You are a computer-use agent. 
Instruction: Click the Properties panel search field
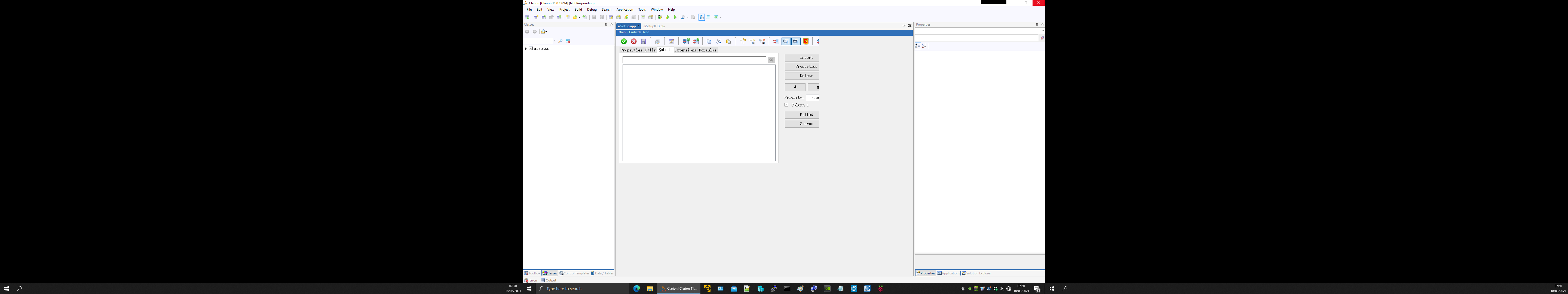(976, 38)
